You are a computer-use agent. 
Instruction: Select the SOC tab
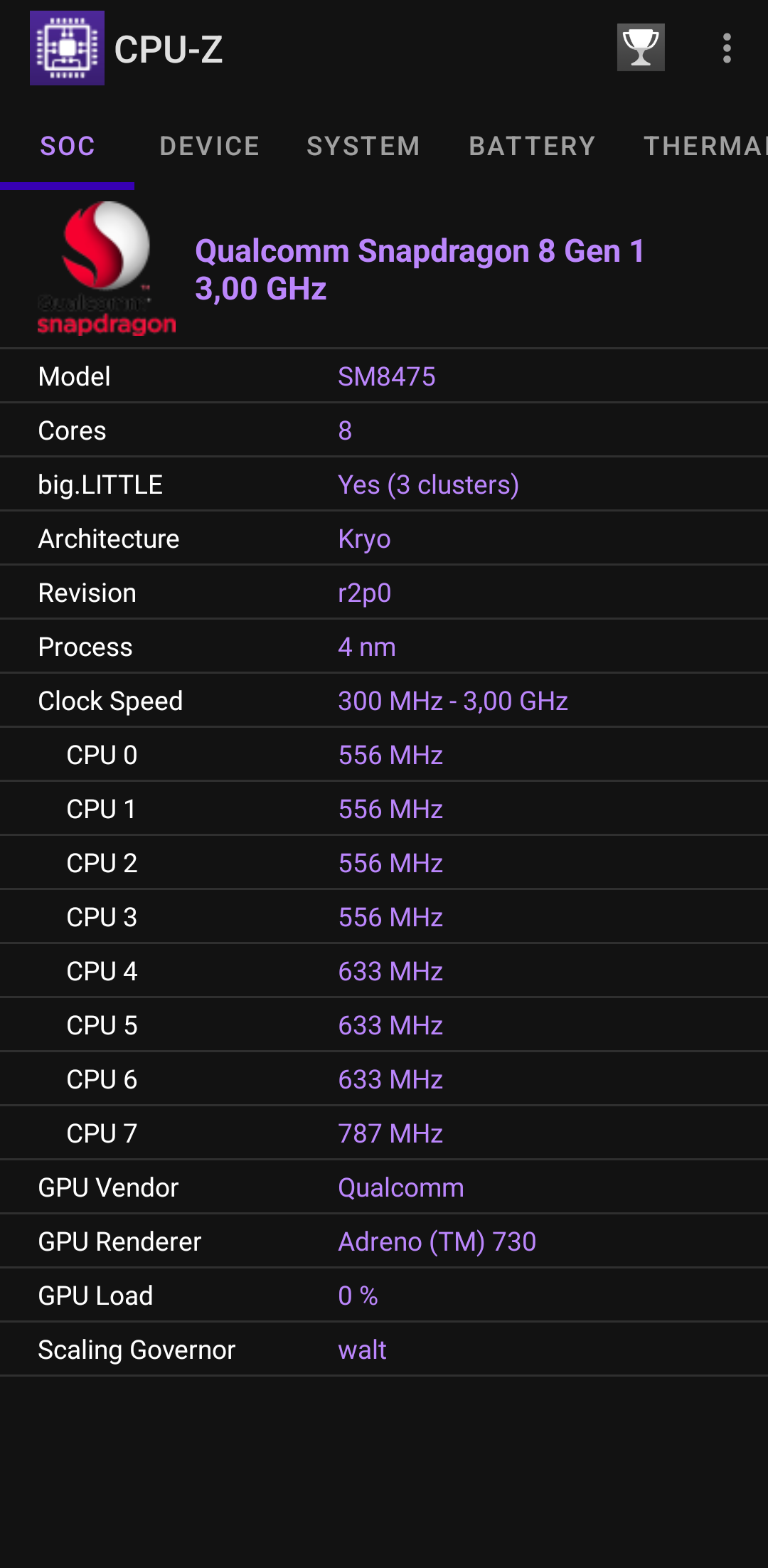click(68, 146)
